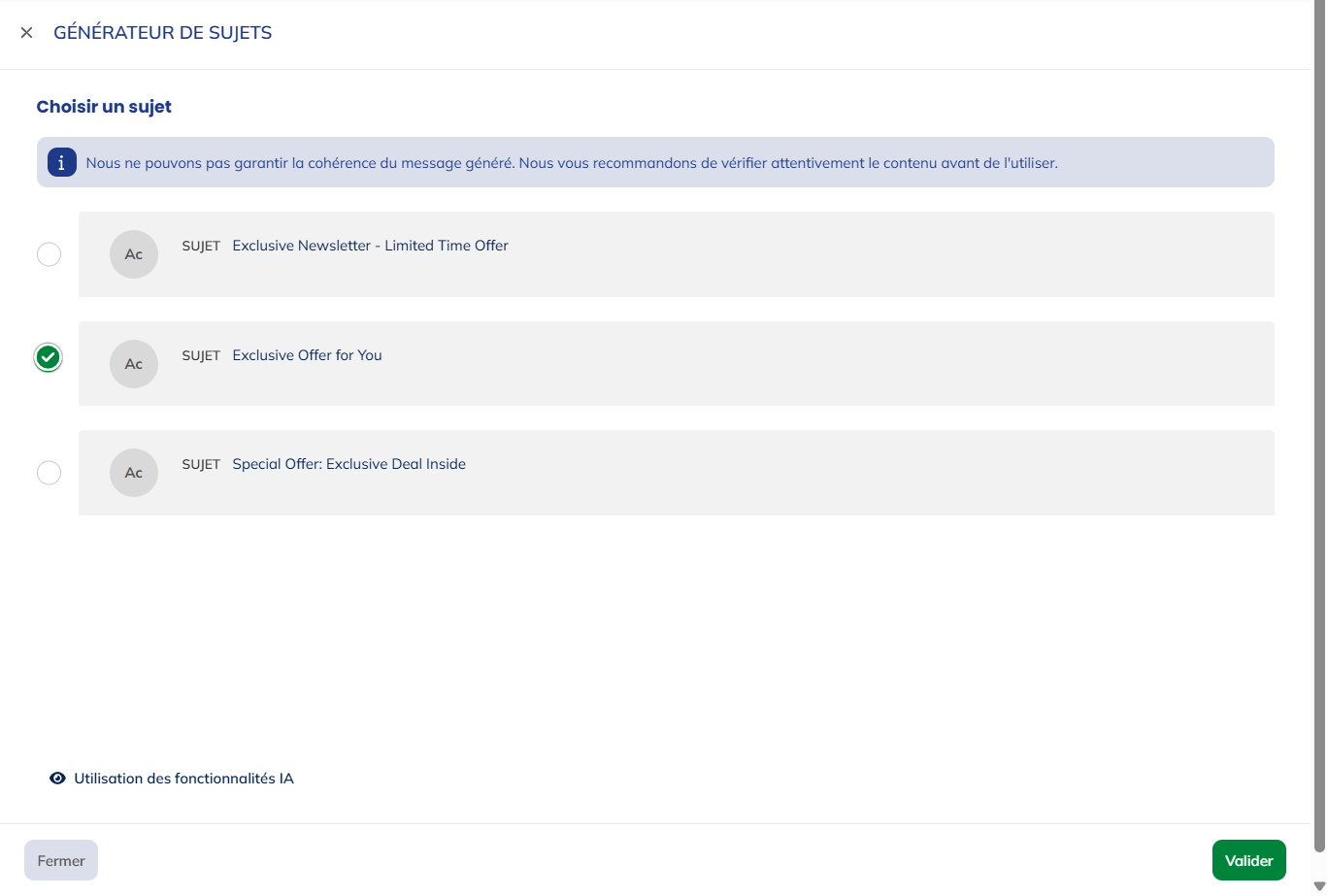1327x896 pixels.
Task: Click the Ac avatar of Special Offer subject
Action: (133, 472)
